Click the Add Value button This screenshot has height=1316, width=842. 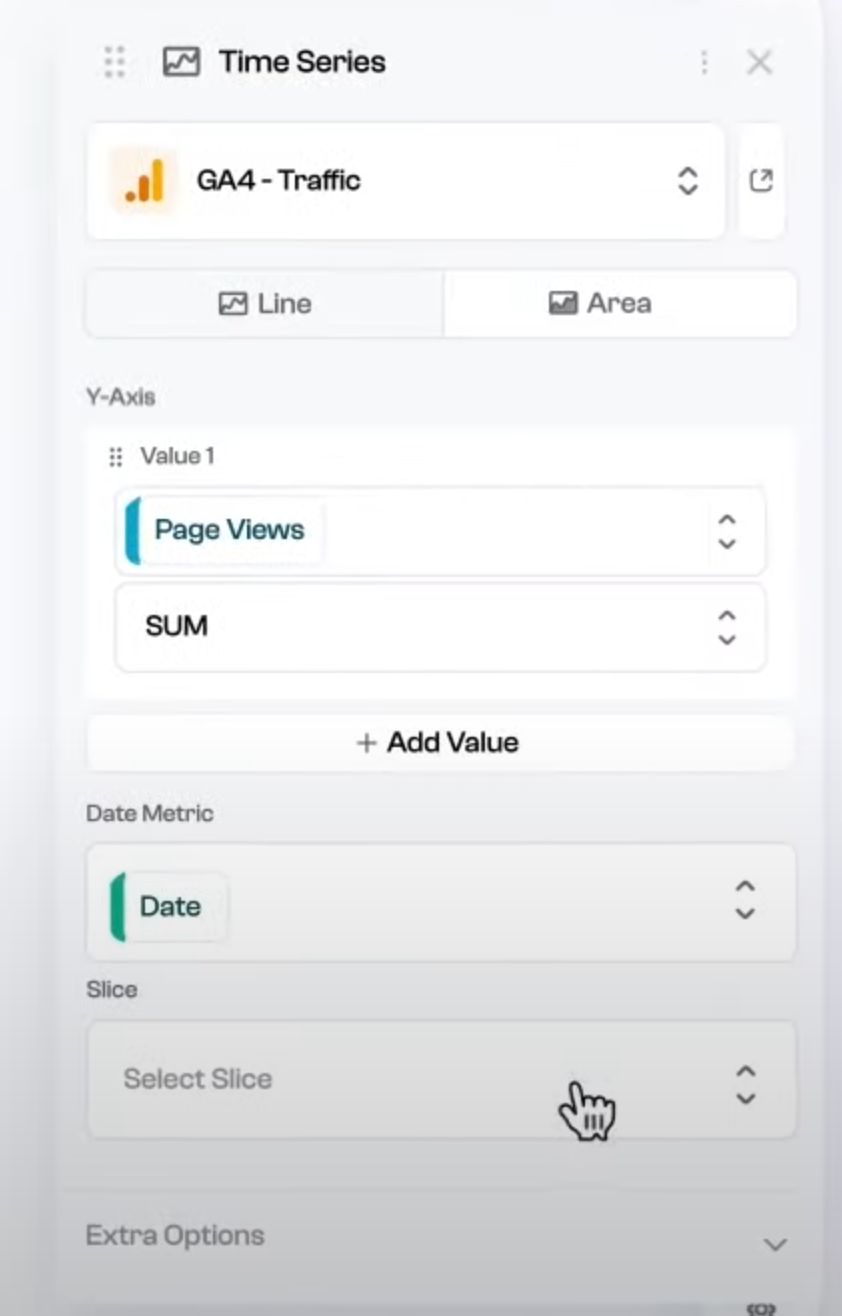[x=440, y=743]
